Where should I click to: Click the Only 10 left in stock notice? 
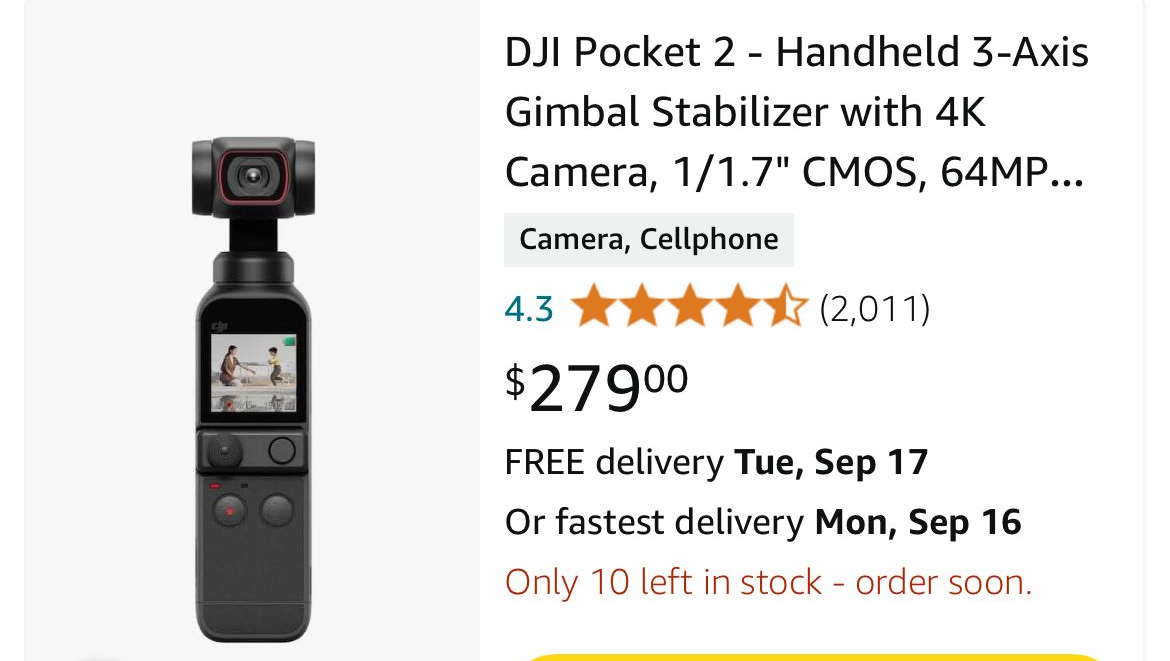[769, 583]
